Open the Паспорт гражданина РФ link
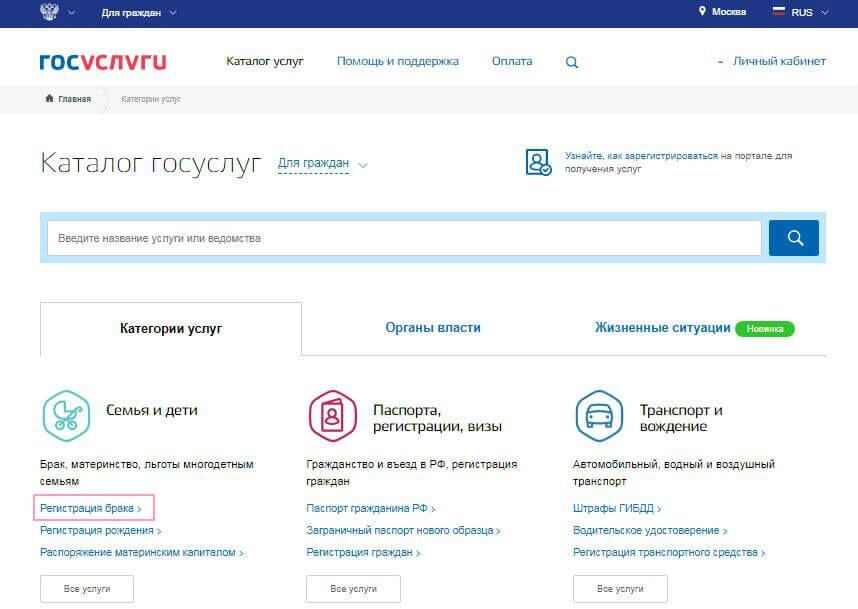 coord(370,508)
